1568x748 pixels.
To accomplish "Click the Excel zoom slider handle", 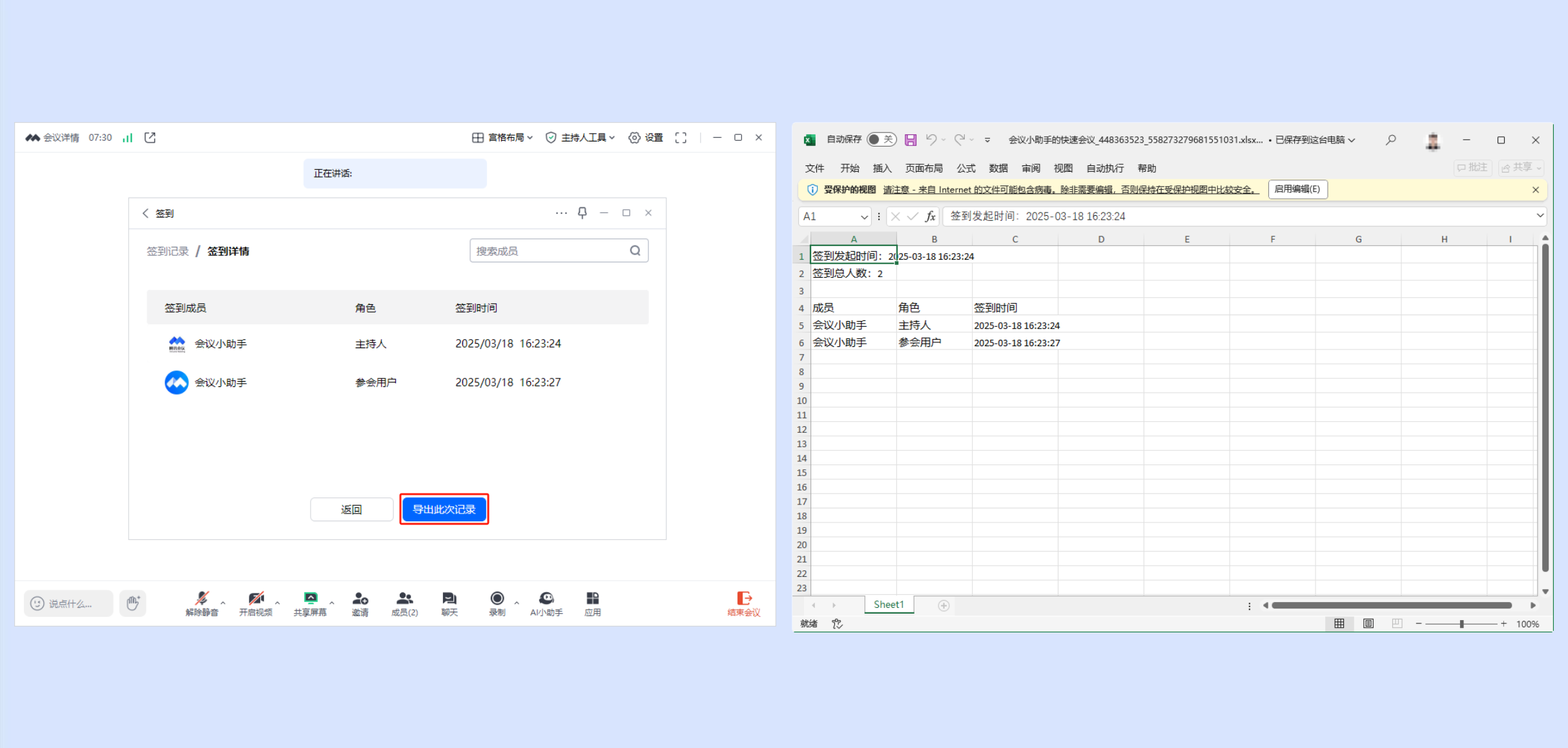I will [1461, 623].
